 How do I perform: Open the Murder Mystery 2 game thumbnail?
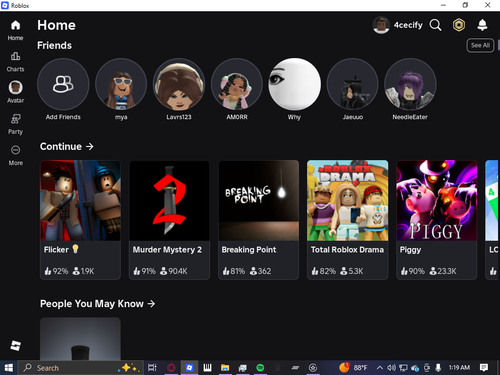(x=169, y=201)
